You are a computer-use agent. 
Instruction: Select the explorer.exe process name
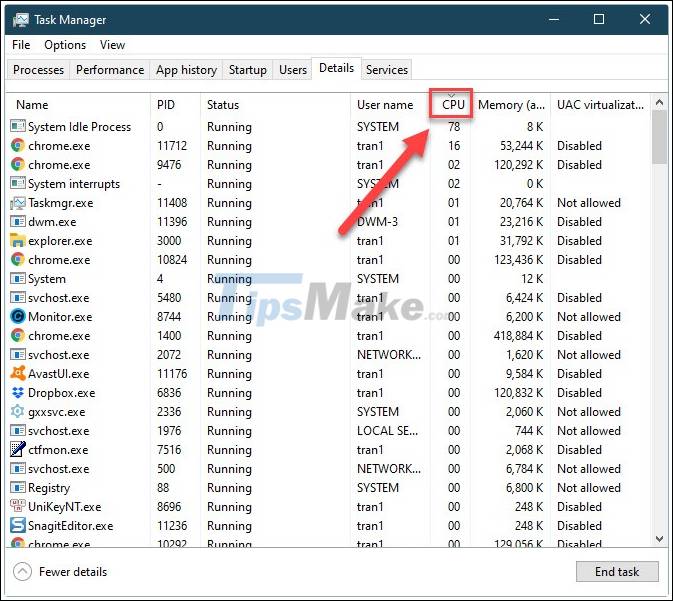[60, 241]
